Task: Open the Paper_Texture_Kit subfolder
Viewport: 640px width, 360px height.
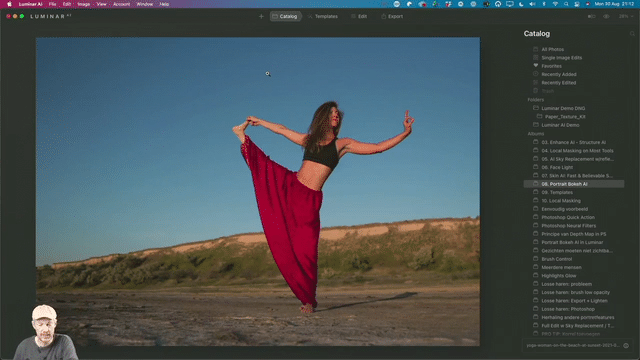Action: (x=565, y=117)
